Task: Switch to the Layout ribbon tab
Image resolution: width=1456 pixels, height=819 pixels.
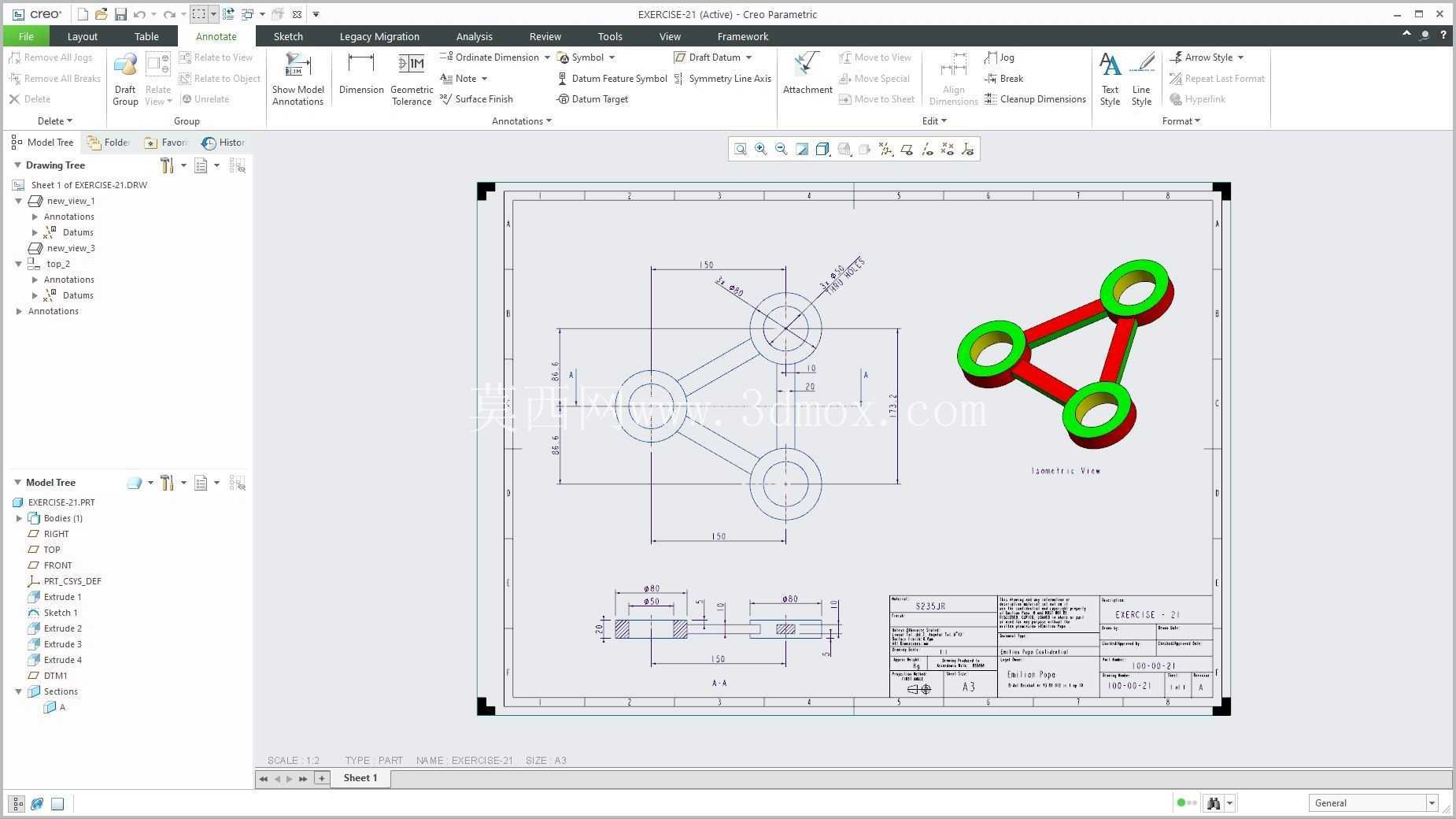Action: 83,36
